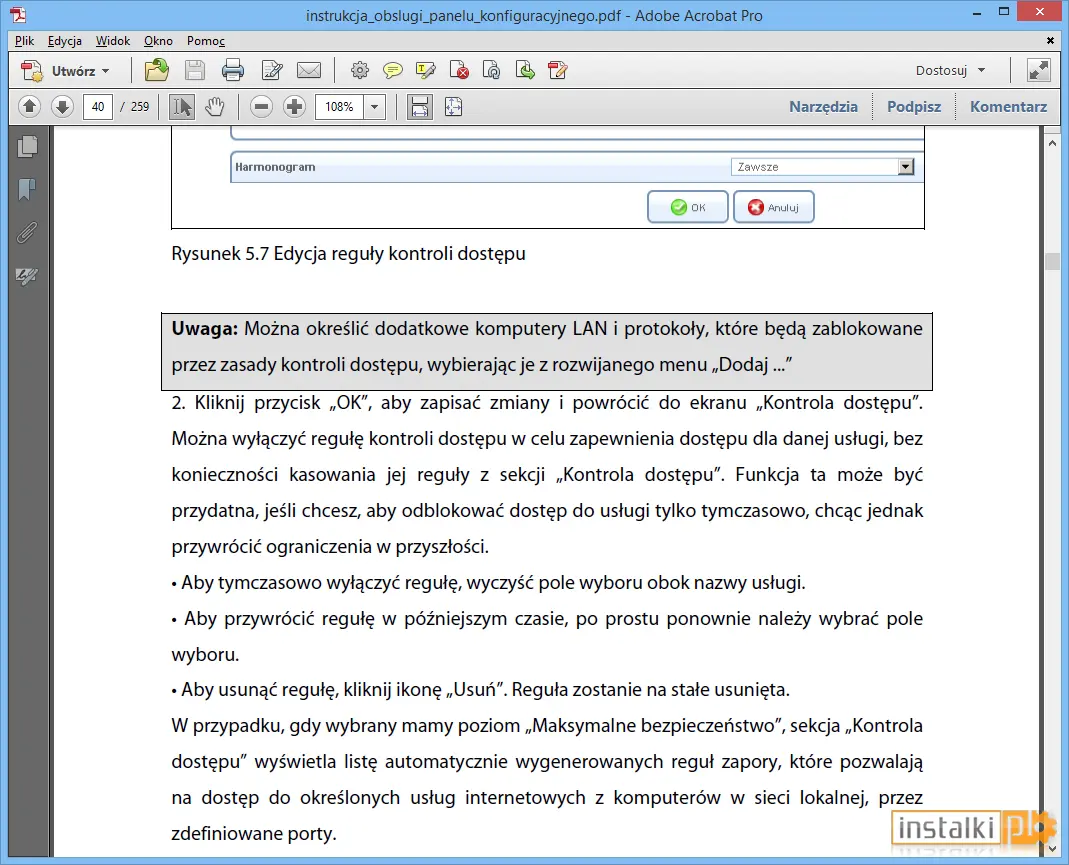
Task: Click the OK button in the figure
Action: (687, 207)
